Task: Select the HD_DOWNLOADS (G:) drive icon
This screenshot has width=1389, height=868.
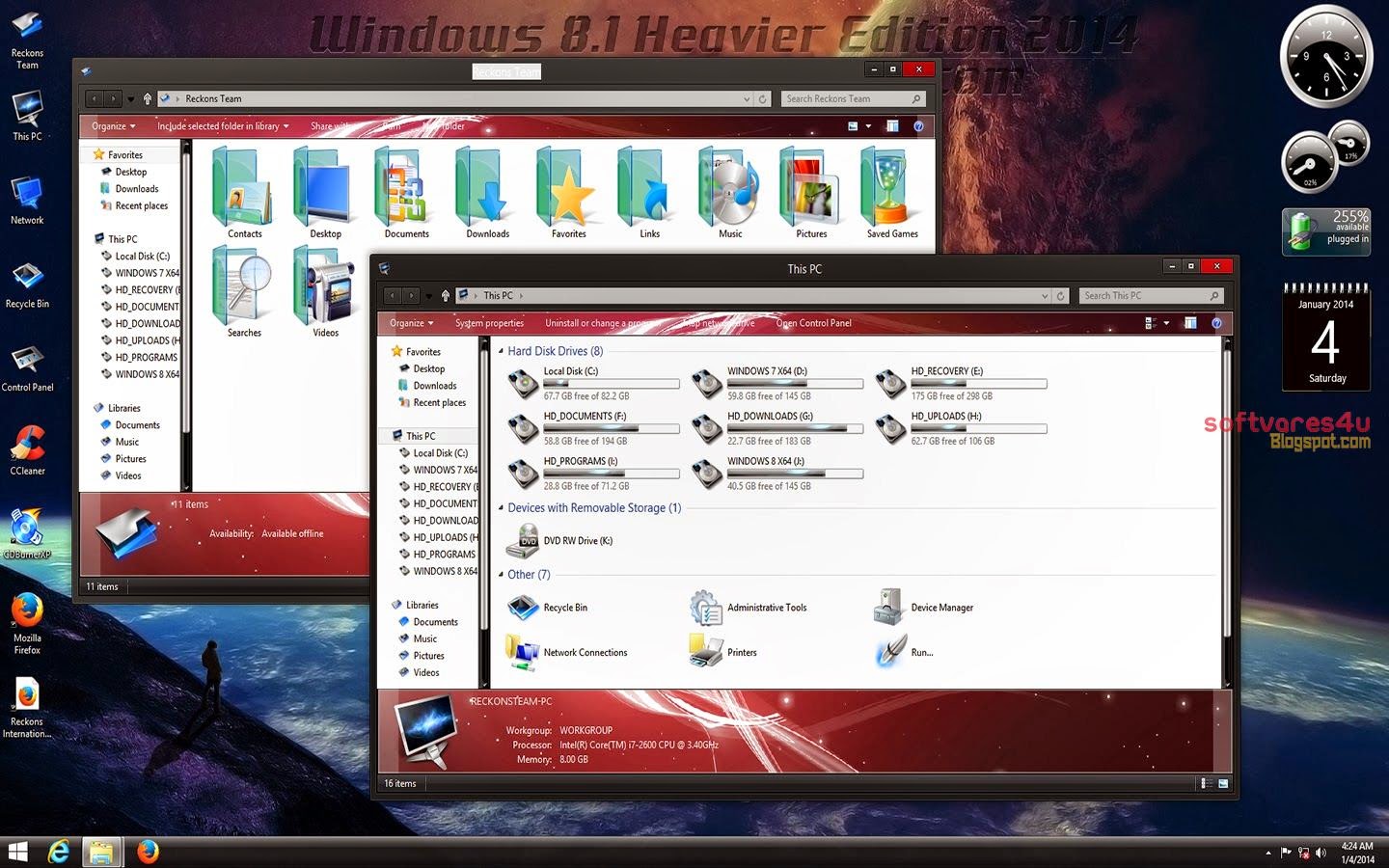Action: click(707, 428)
